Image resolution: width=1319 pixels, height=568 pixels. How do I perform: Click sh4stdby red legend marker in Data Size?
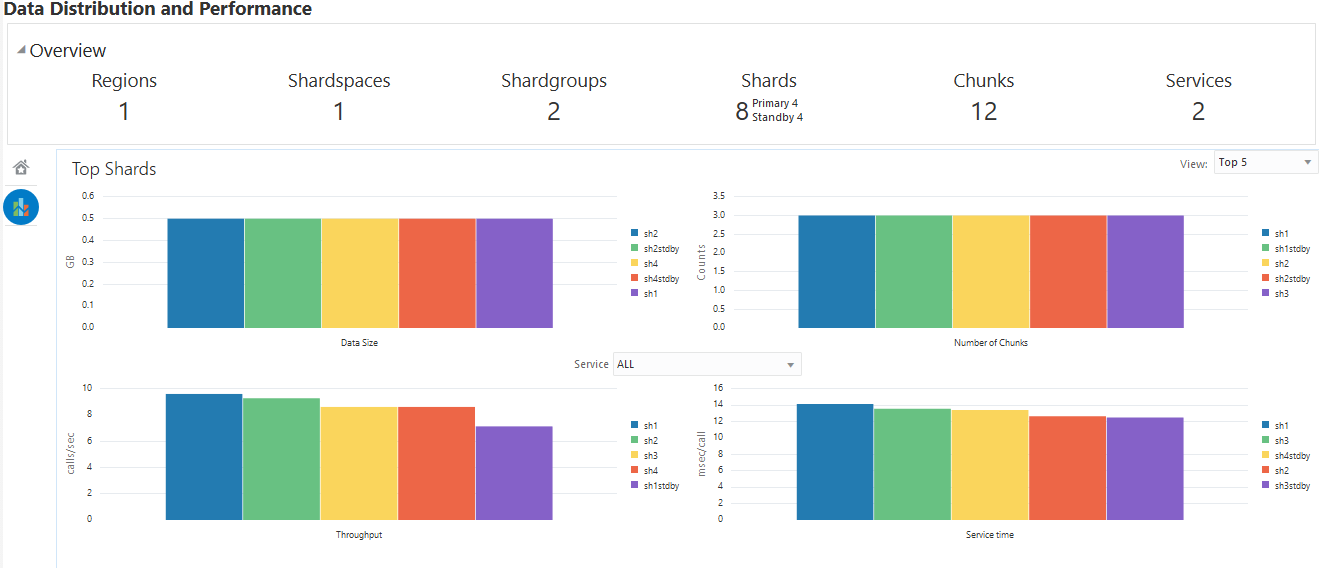click(x=634, y=278)
